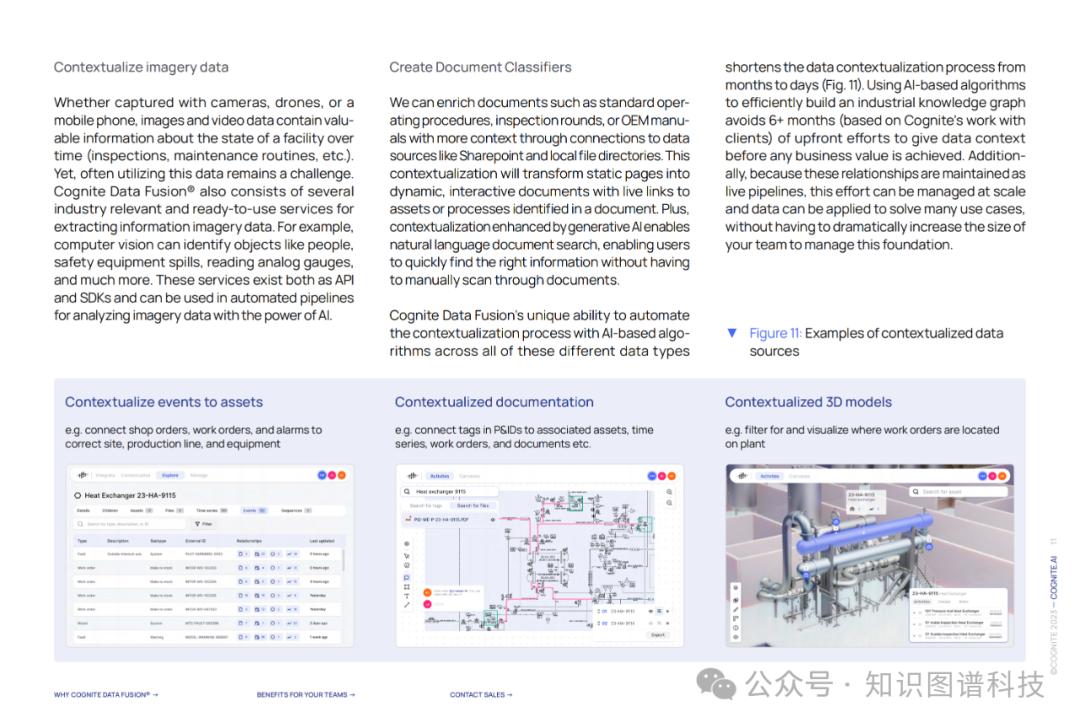Click the orange user avatar in events panel
The image size is (1080, 728).
pyautogui.click(x=342, y=475)
